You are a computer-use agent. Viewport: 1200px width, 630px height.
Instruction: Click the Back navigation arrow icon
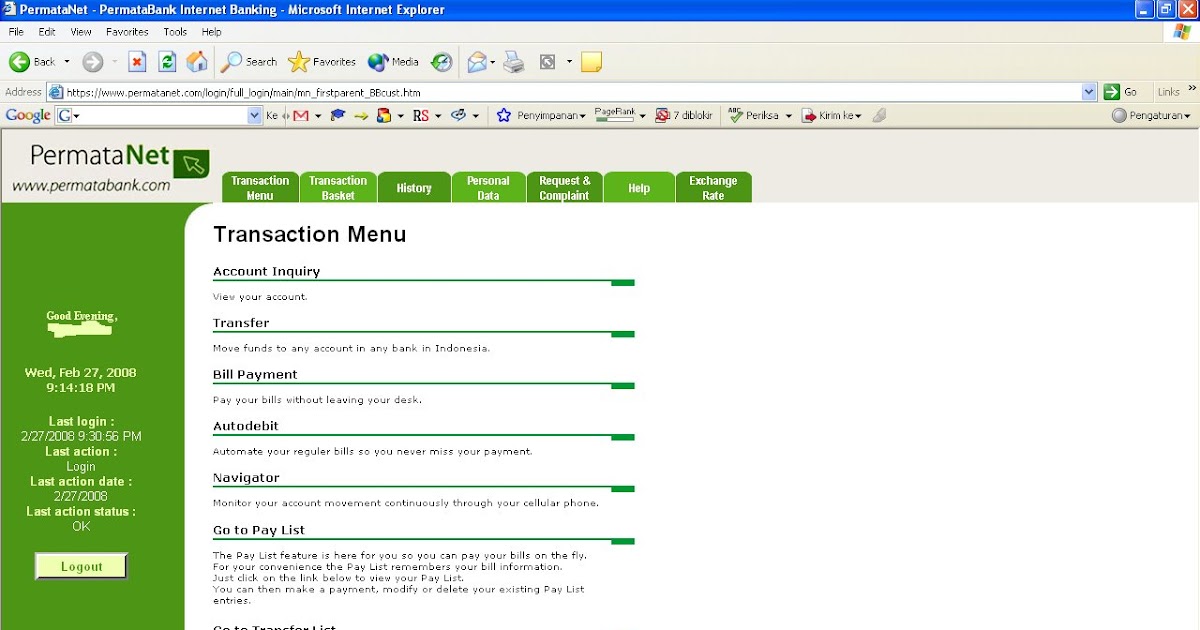19,62
